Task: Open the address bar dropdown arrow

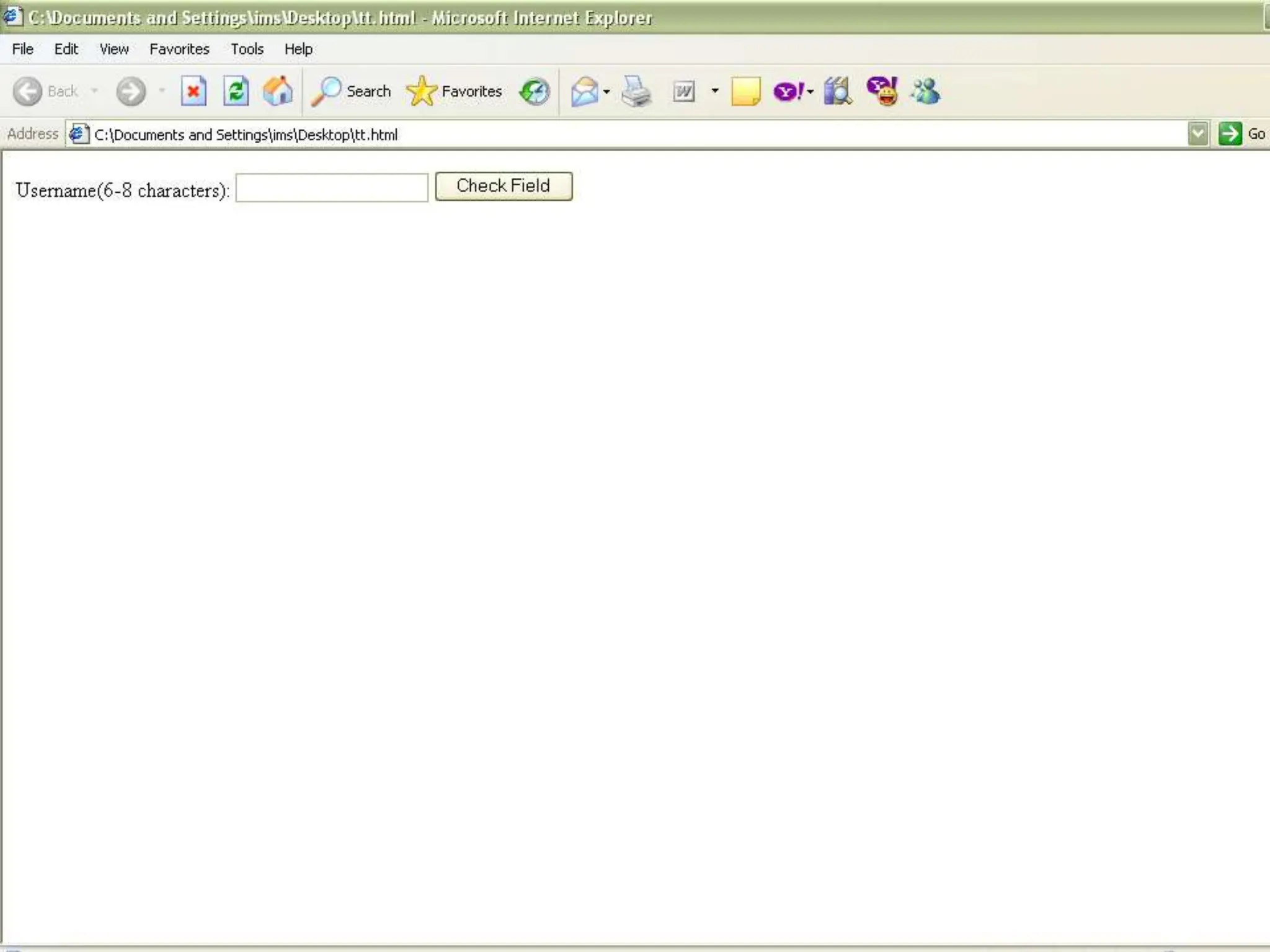Action: (x=1197, y=134)
